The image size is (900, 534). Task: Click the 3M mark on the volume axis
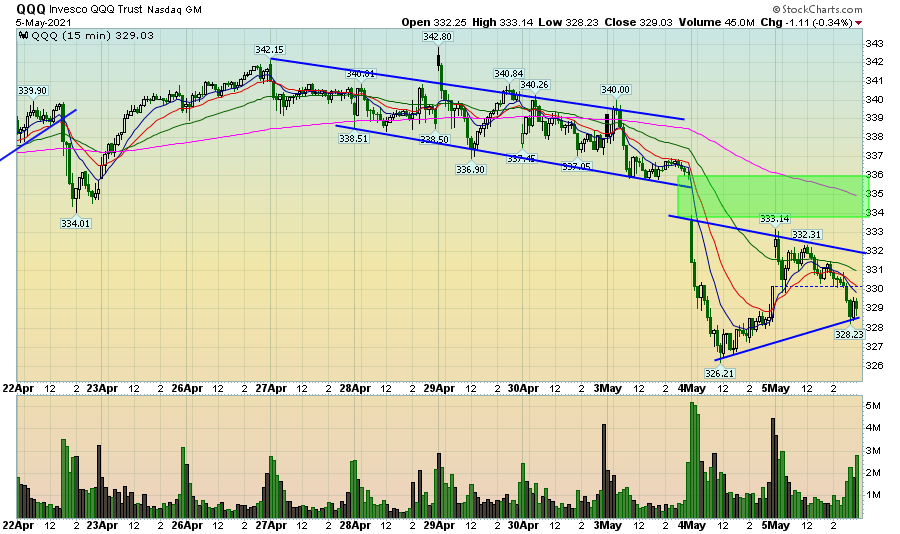point(873,451)
